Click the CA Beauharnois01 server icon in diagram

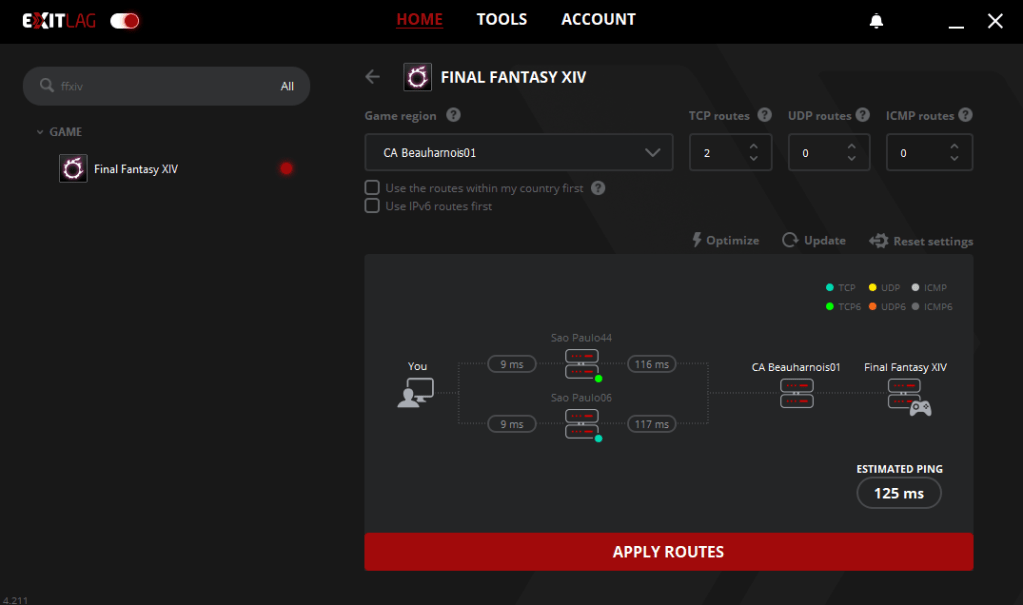click(x=796, y=393)
